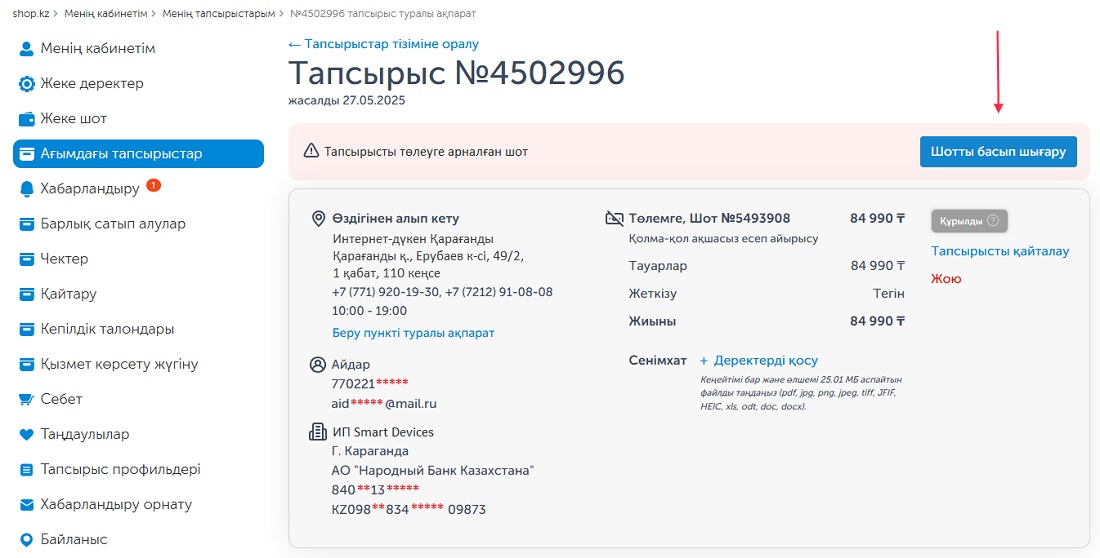The image size is (1100, 558).
Task: Click the Жеке деректер gear icon
Action: click(27, 84)
